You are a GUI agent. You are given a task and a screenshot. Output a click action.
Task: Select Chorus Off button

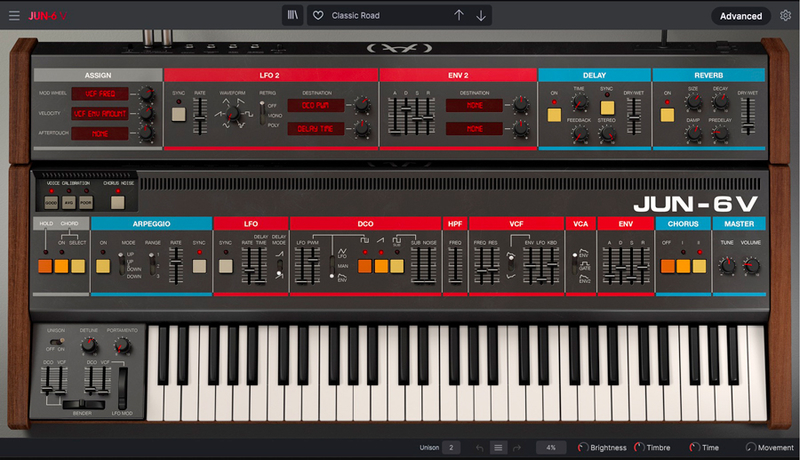[667, 266]
